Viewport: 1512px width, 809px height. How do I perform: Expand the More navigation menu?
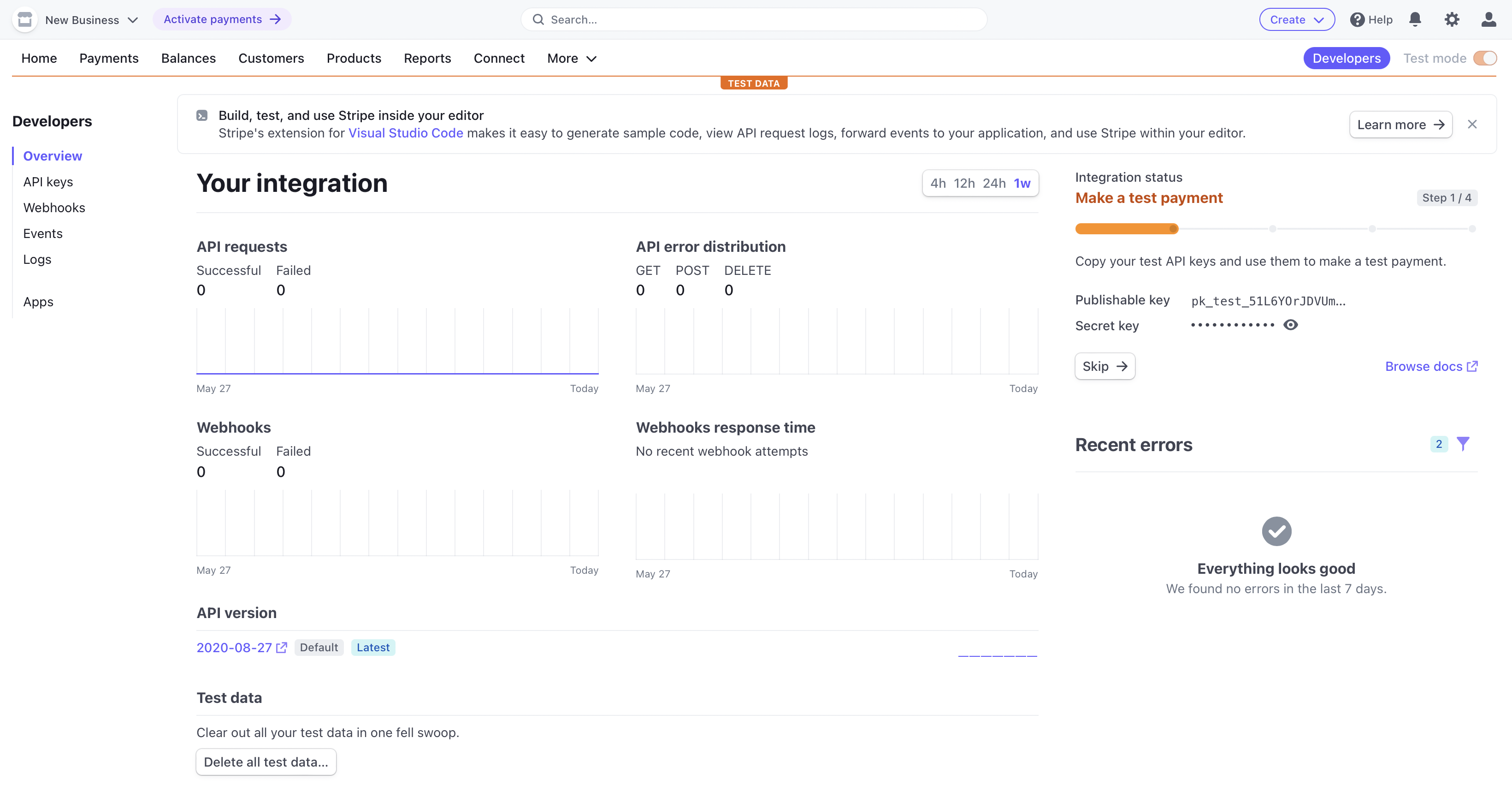[572, 58]
